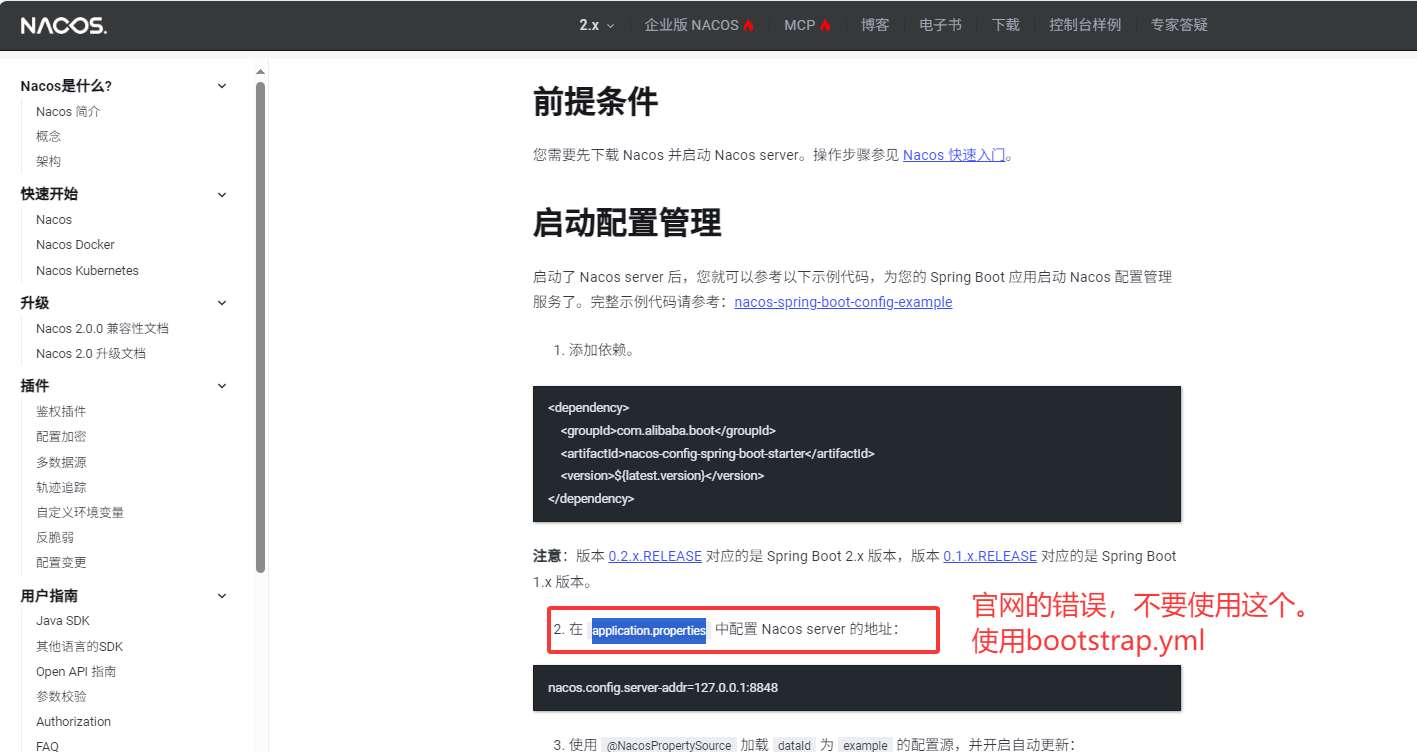Click the version latest.version code line
Image resolution: width=1417 pixels, height=752 pixels.
coord(662,475)
